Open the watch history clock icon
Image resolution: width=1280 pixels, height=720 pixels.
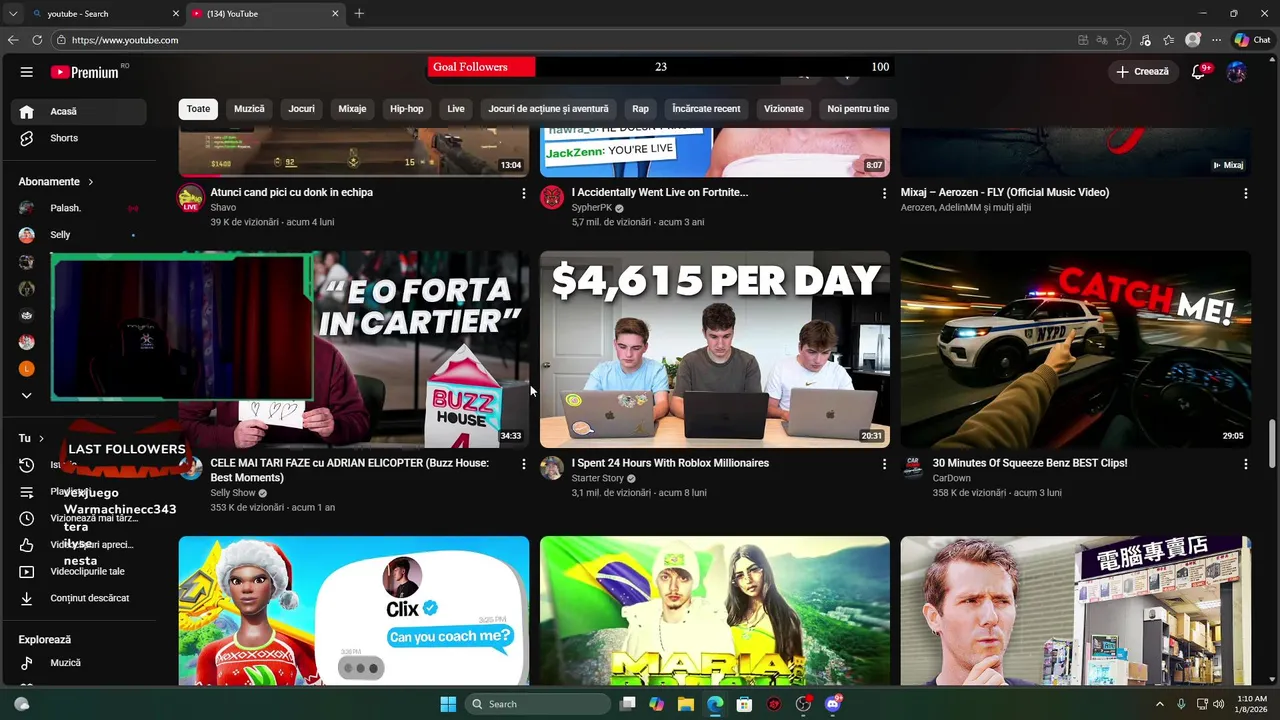27,465
